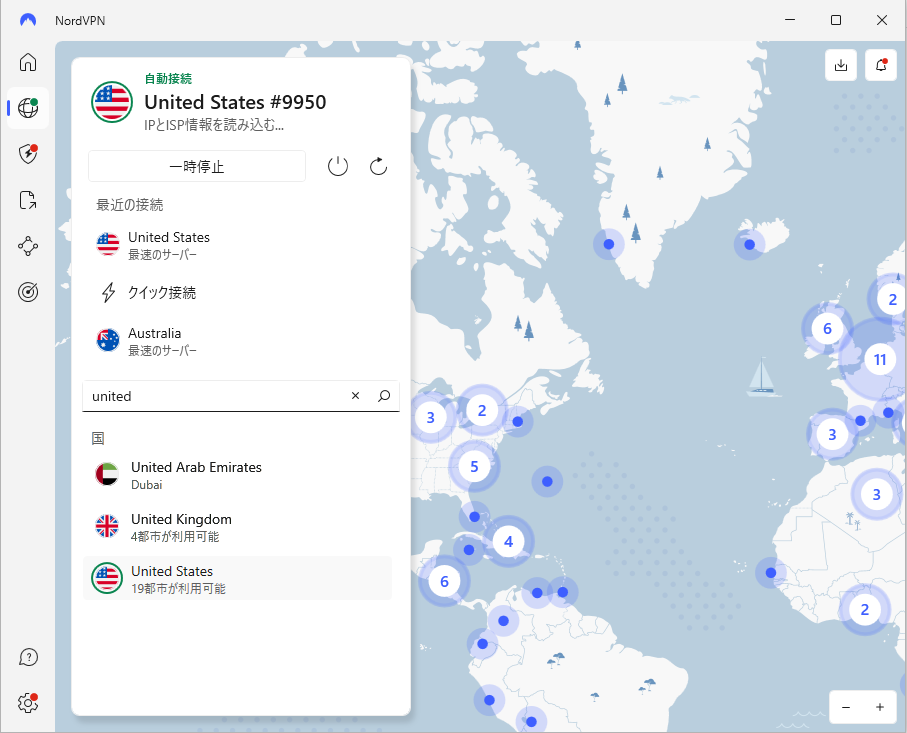Zoom out the map with minus button
The width and height of the screenshot is (907, 733).
(846, 707)
